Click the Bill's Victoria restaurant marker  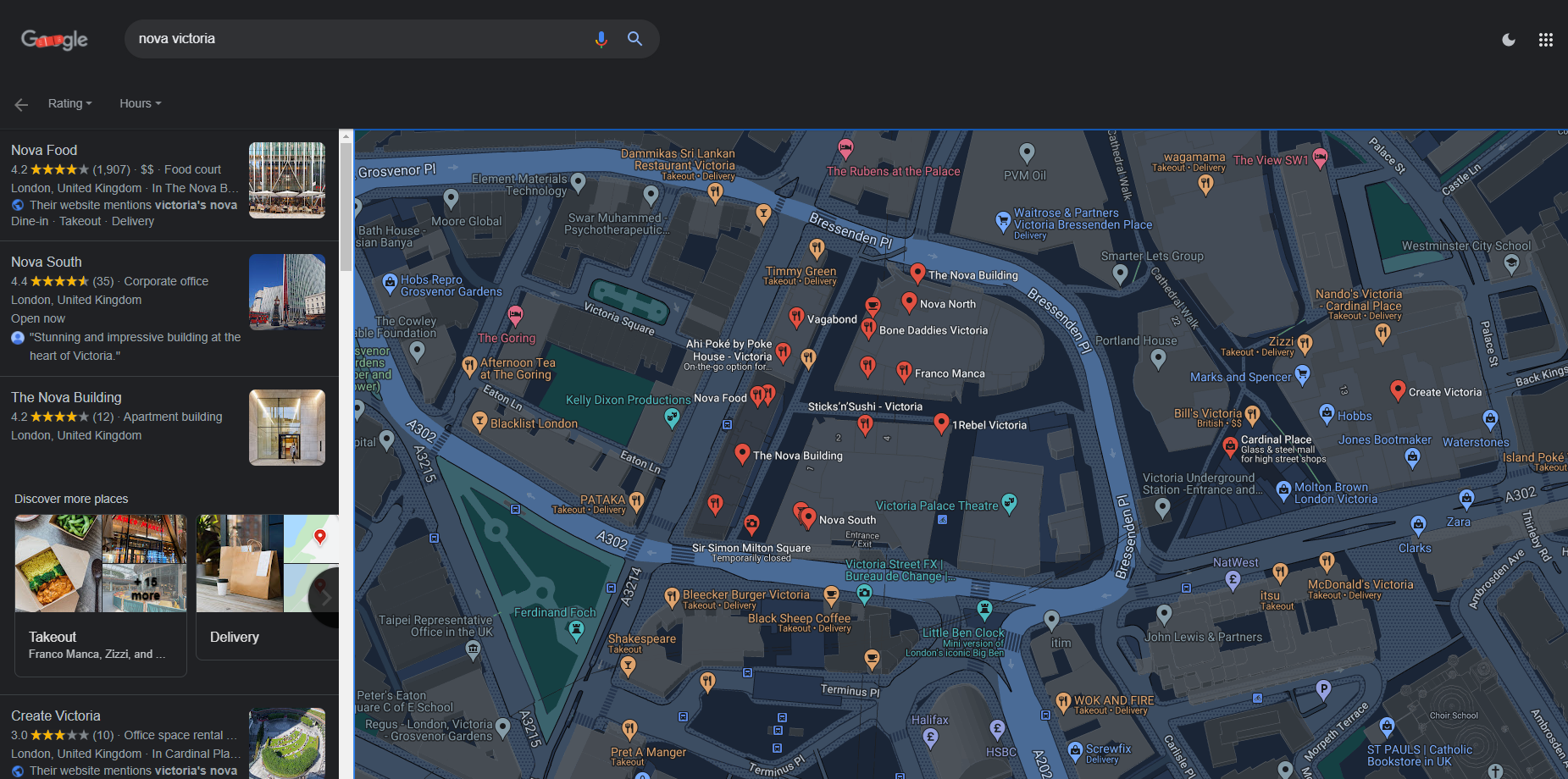click(x=1252, y=415)
